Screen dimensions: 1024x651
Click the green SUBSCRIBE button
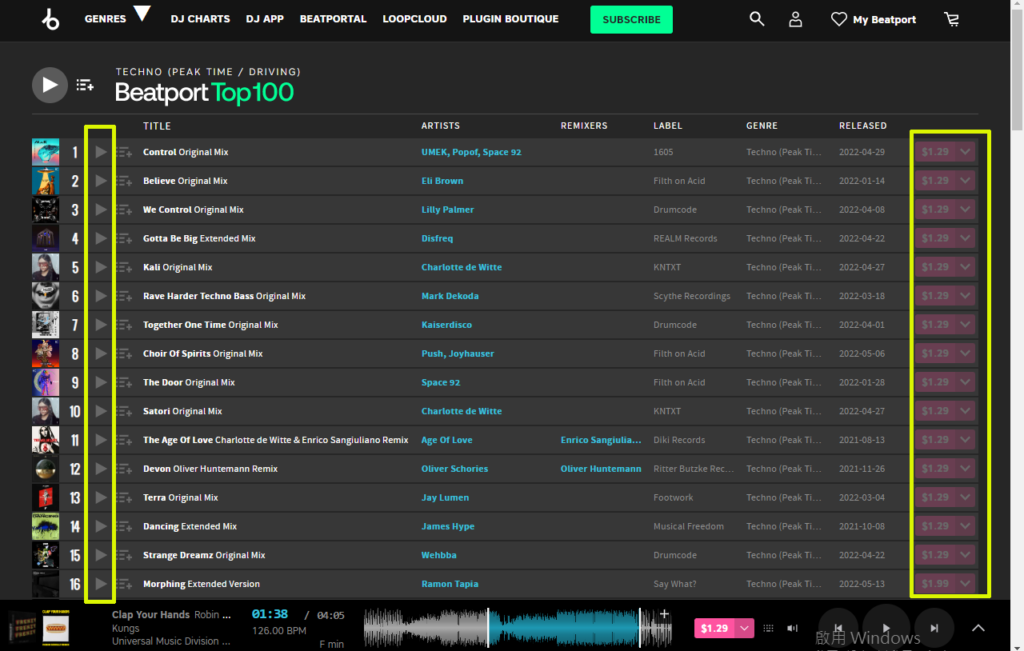(632, 20)
